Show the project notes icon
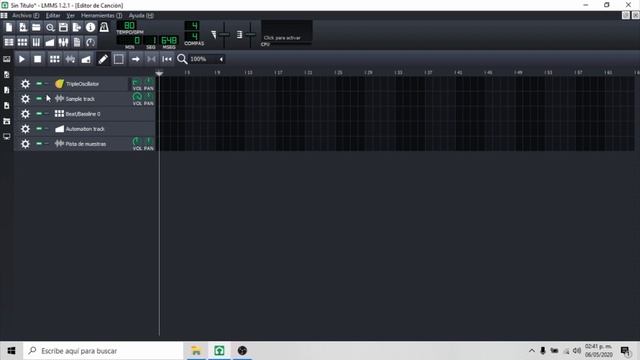640x360 pixels. [77, 42]
